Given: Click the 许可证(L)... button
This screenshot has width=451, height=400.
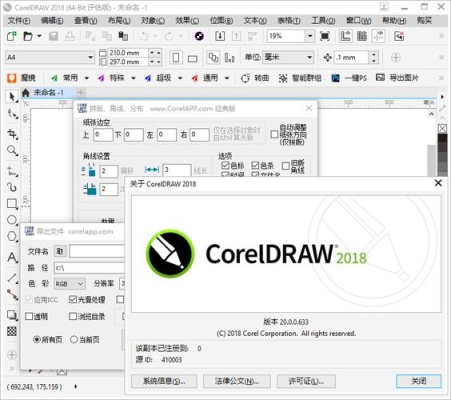Looking at the screenshot, I should [306, 381].
